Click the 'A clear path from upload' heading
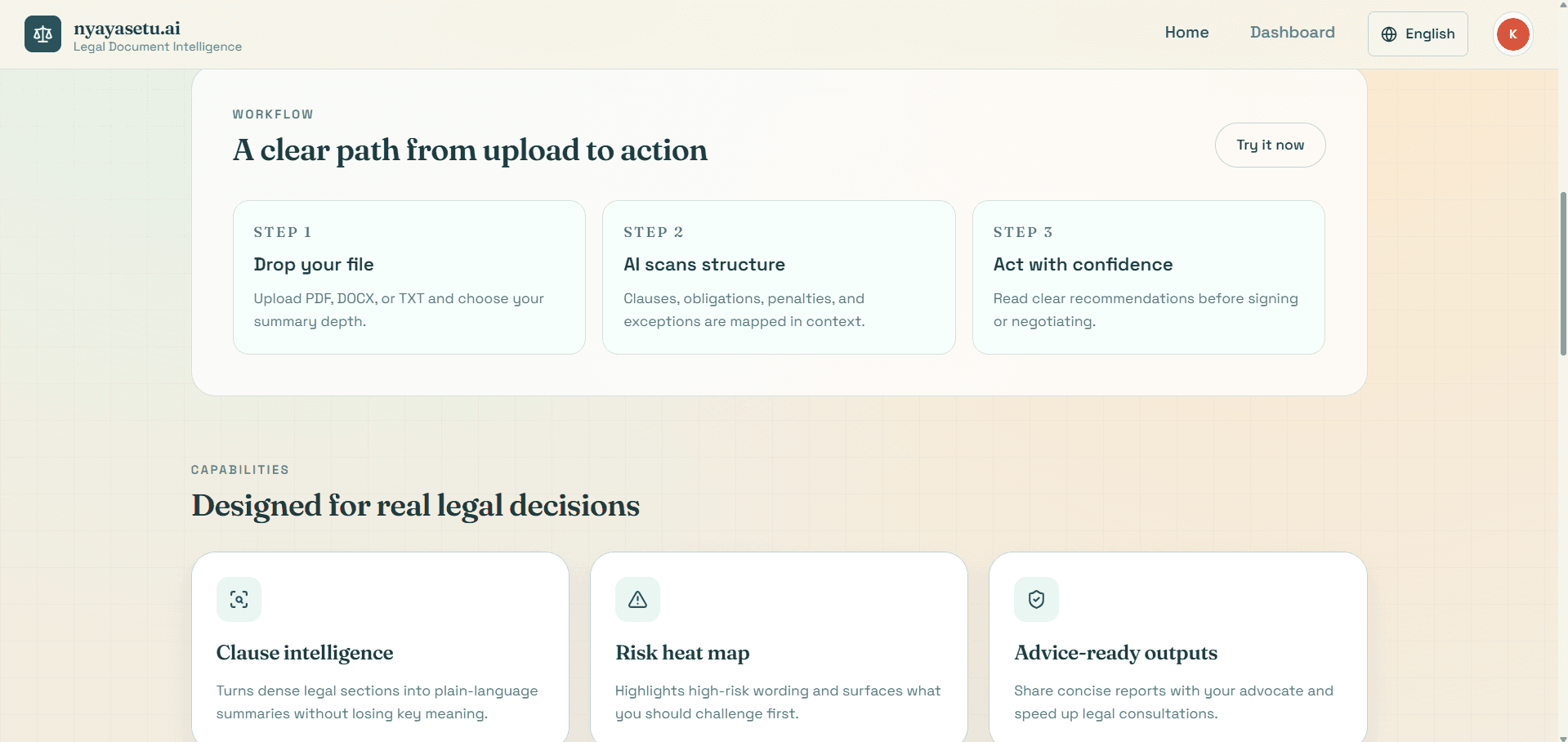 click(x=470, y=150)
